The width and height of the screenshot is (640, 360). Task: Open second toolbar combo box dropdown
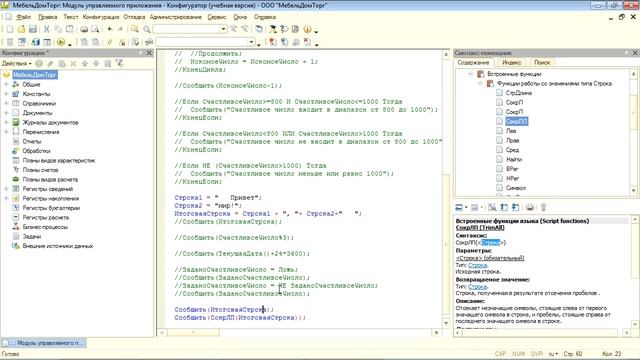[x=251, y=42]
